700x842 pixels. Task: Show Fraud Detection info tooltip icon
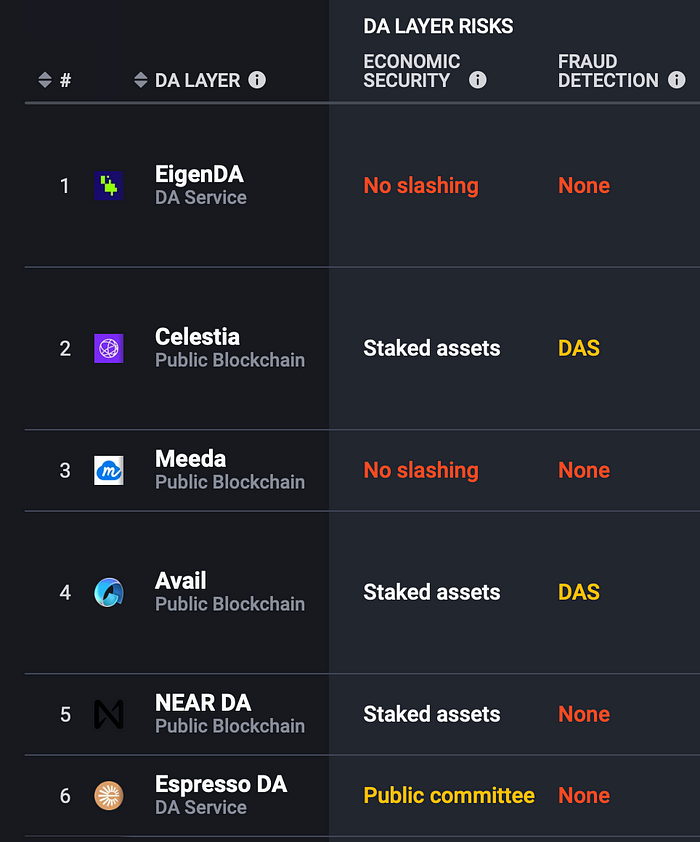[676, 80]
